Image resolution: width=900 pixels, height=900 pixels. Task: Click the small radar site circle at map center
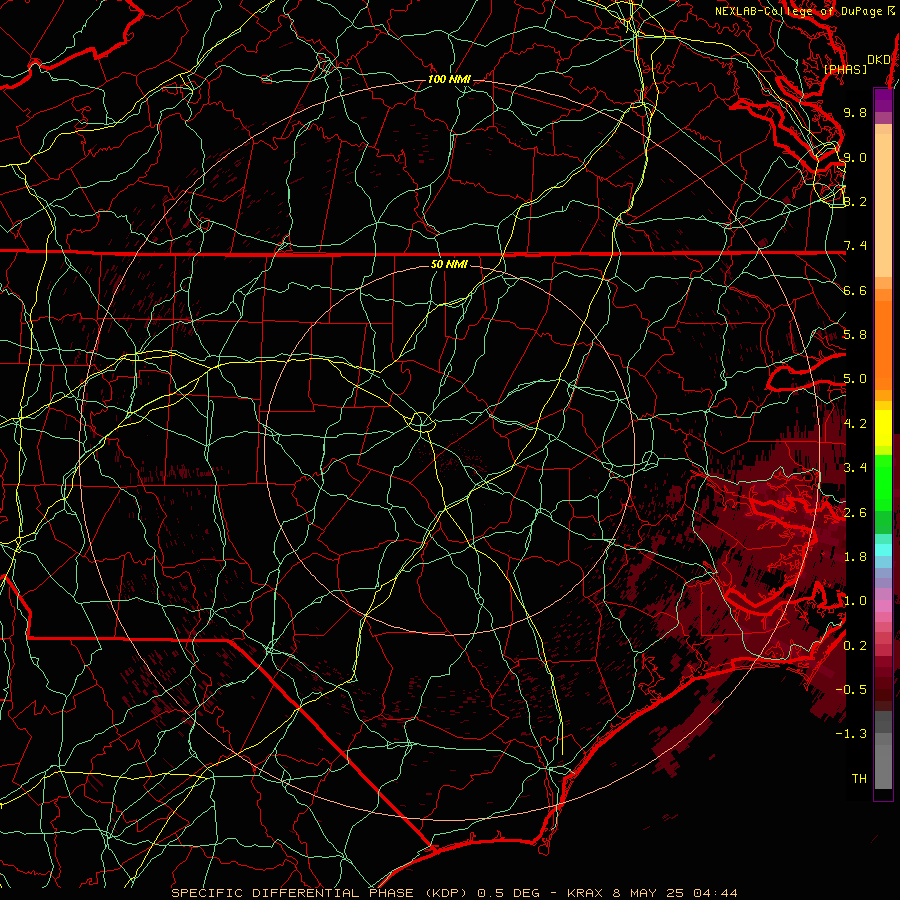click(x=421, y=422)
